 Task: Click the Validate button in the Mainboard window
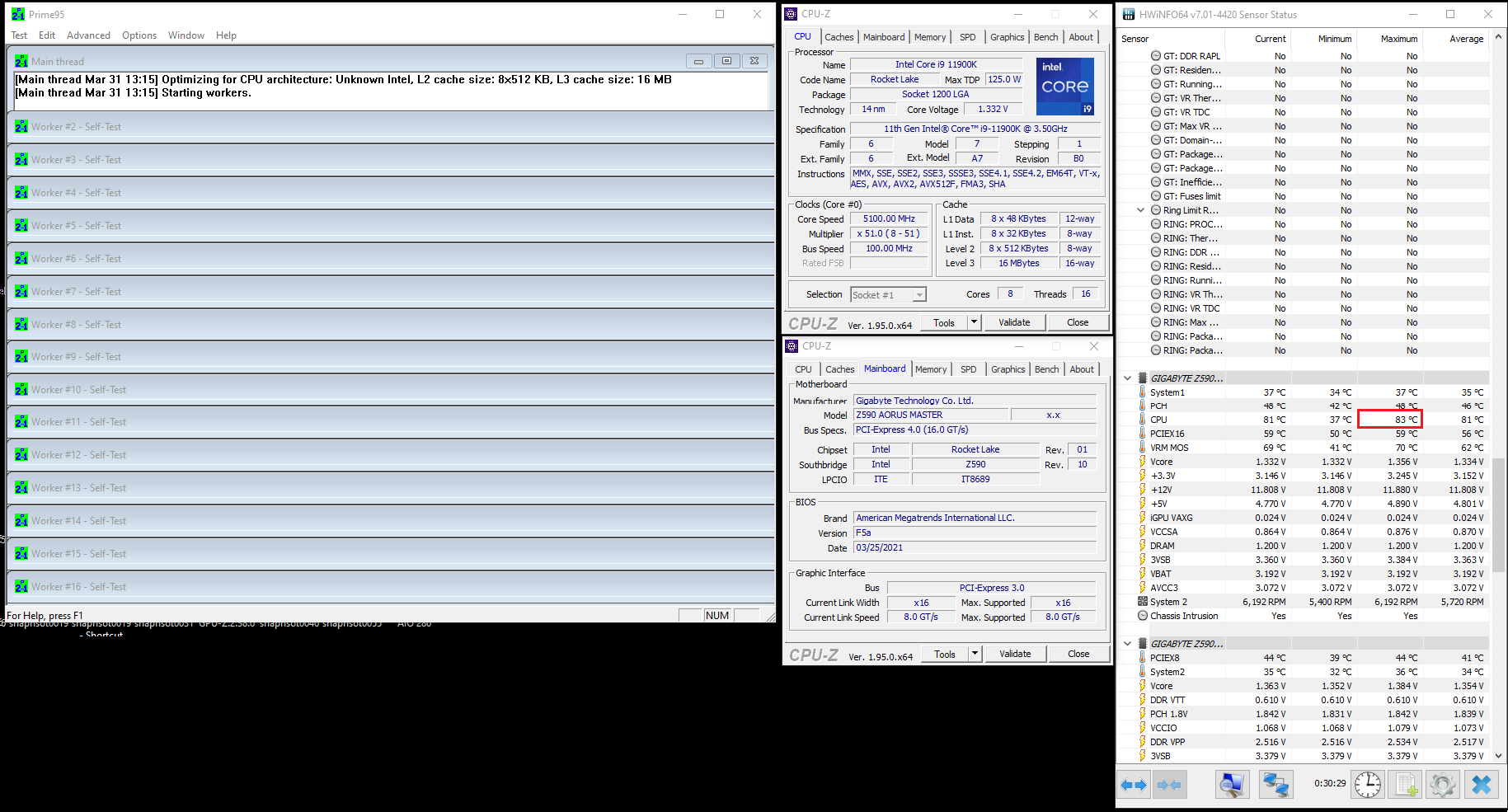[x=1015, y=653]
